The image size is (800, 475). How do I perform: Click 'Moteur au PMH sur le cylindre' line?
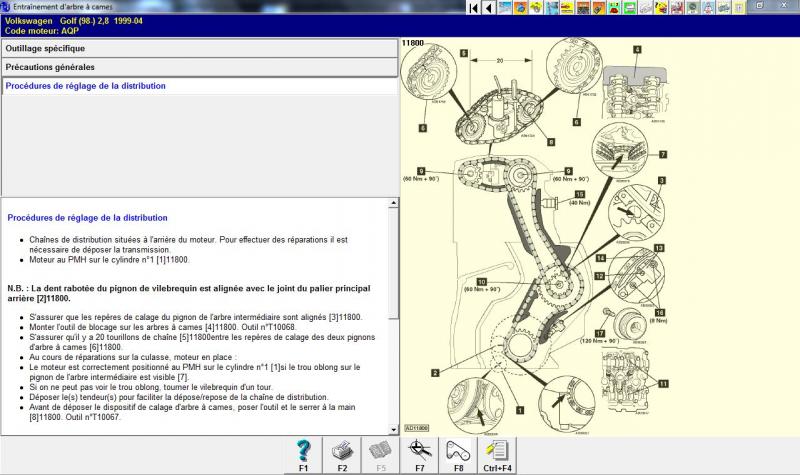coord(109,260)
